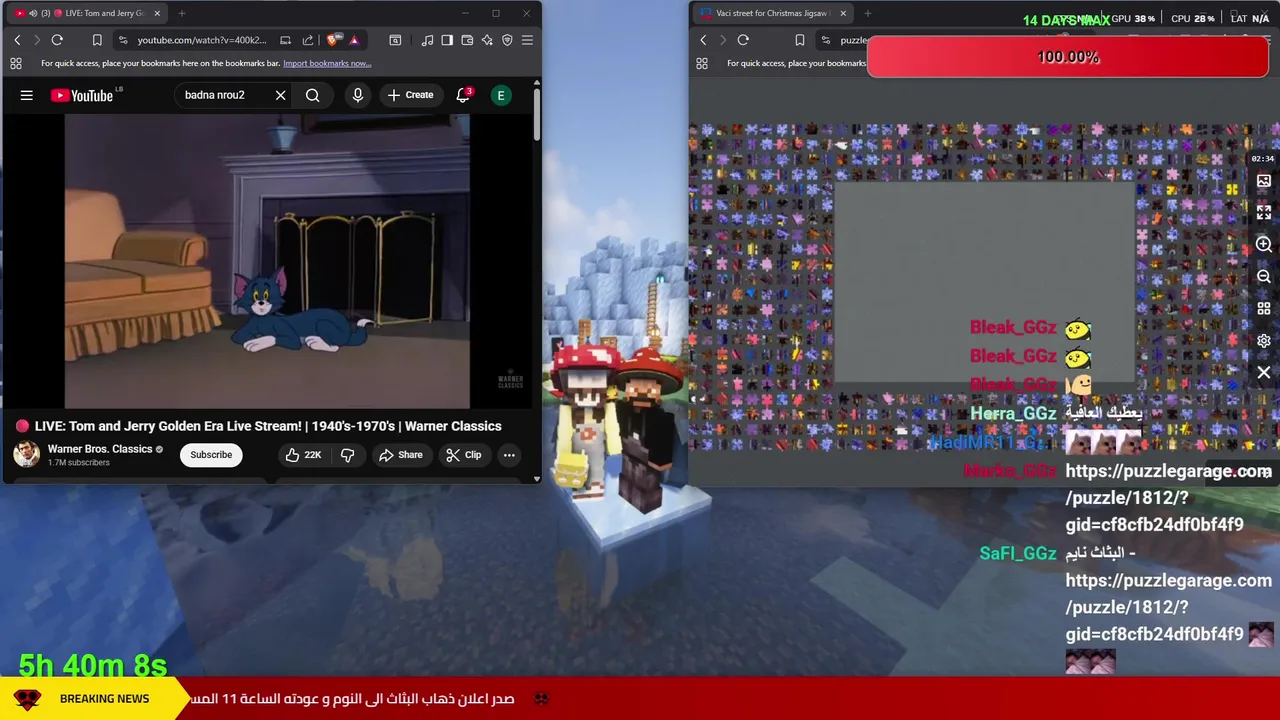The height and width of the screenshot is (720, 1280).
Task: Click the install/cast icon in YouTube address bar
Action: click(x=285, y=40)
